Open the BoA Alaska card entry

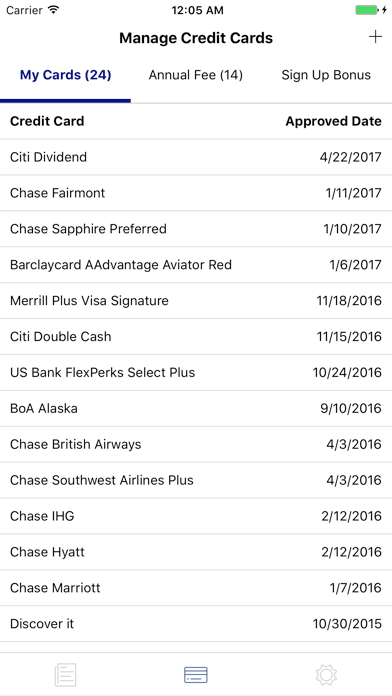[196, 408]
